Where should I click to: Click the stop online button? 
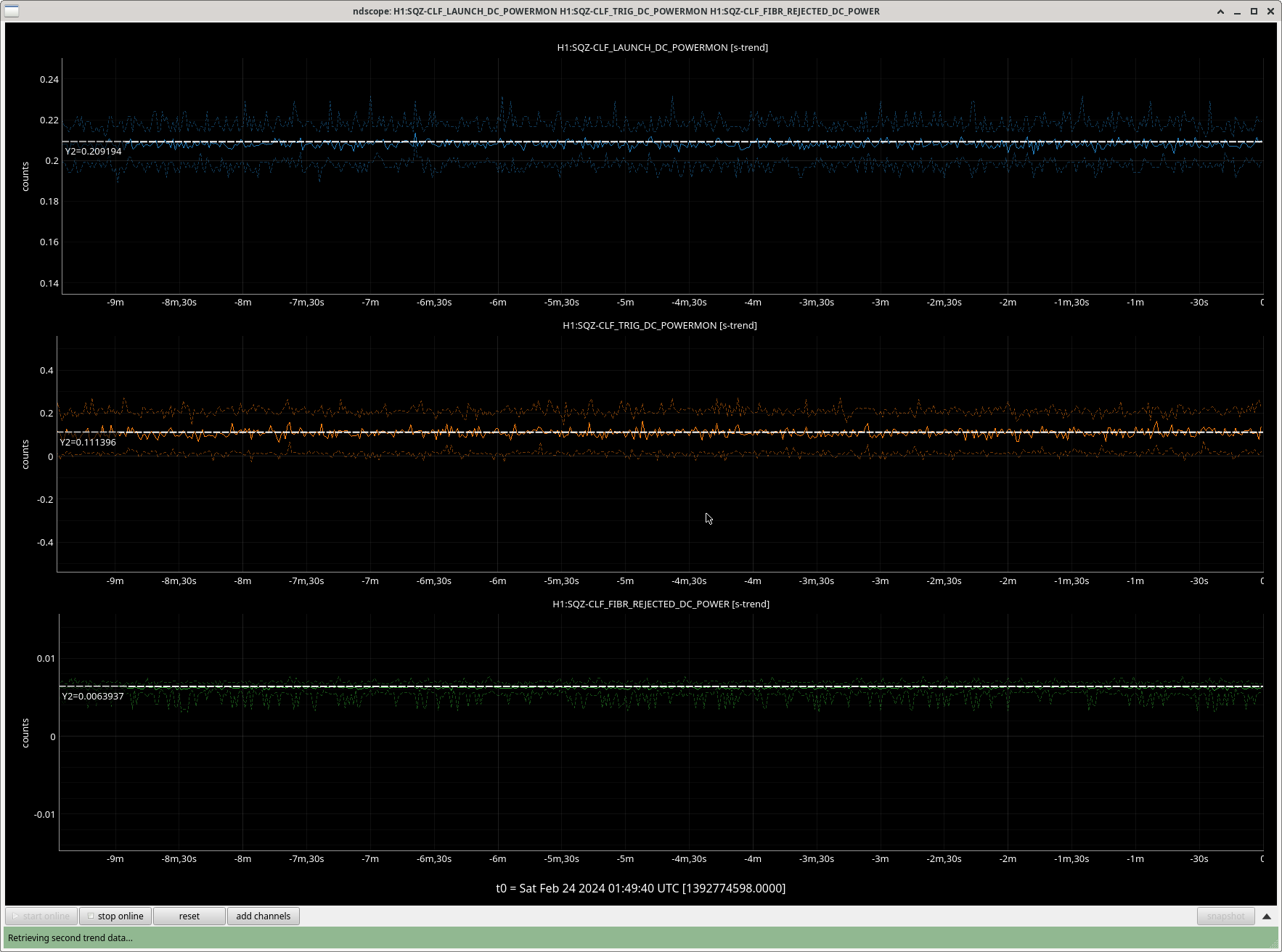tap(115, 916)
